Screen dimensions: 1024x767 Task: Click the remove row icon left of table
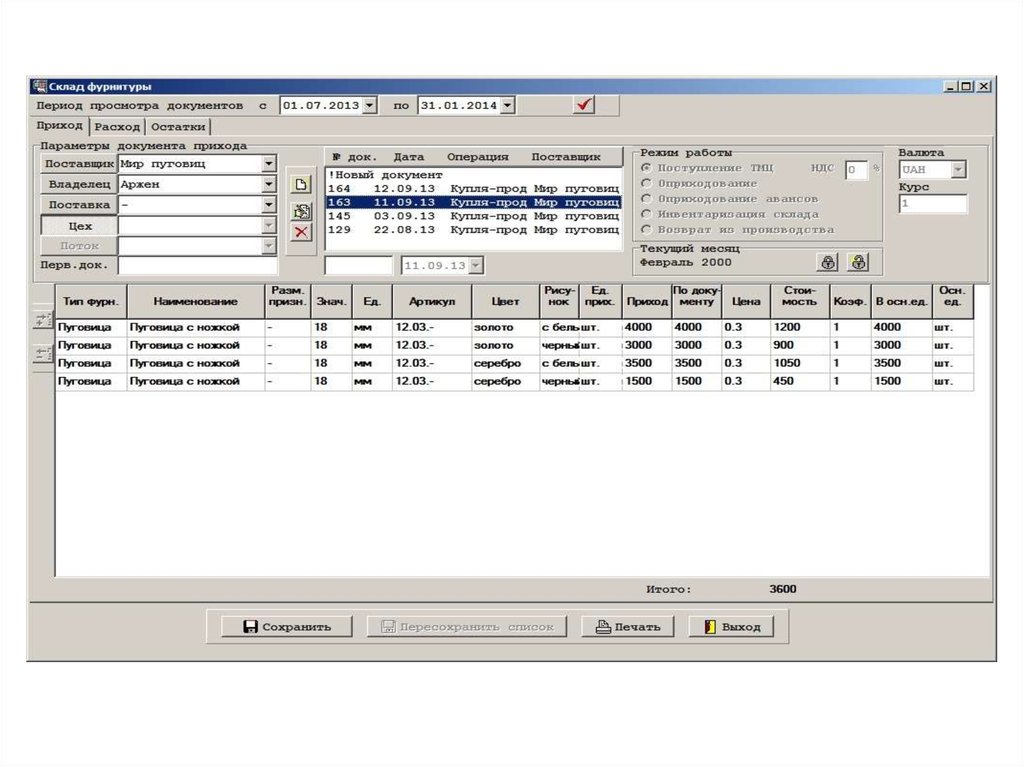43,353
